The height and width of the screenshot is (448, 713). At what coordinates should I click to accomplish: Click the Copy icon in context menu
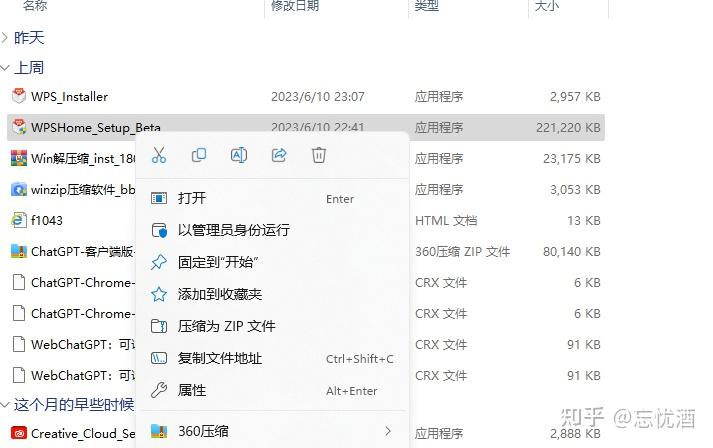point(199,155)
